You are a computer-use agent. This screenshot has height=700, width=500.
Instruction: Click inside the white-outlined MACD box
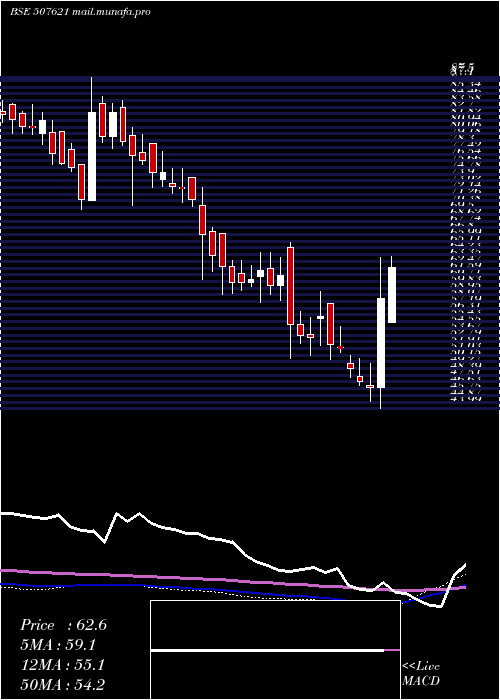point(275,650)
